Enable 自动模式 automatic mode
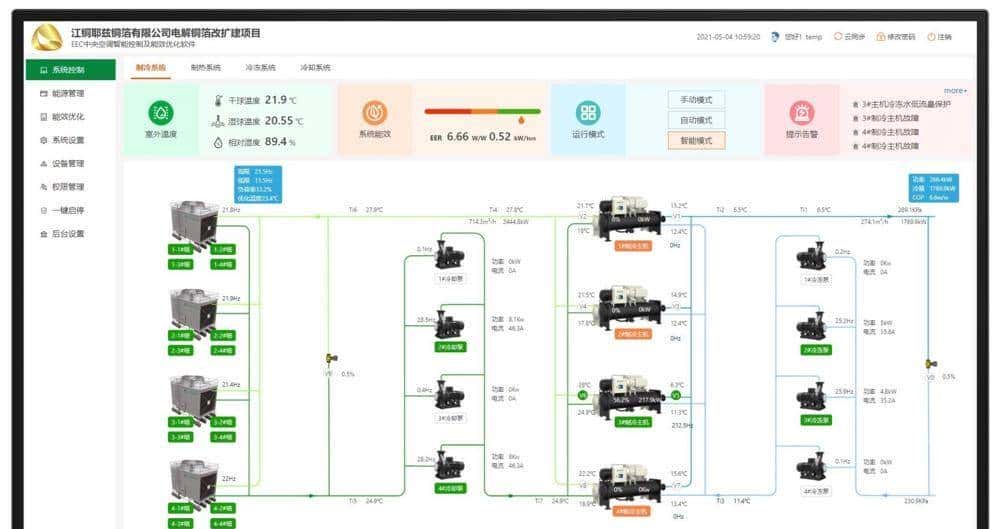1000x529 pixels. tap(696, 120)
